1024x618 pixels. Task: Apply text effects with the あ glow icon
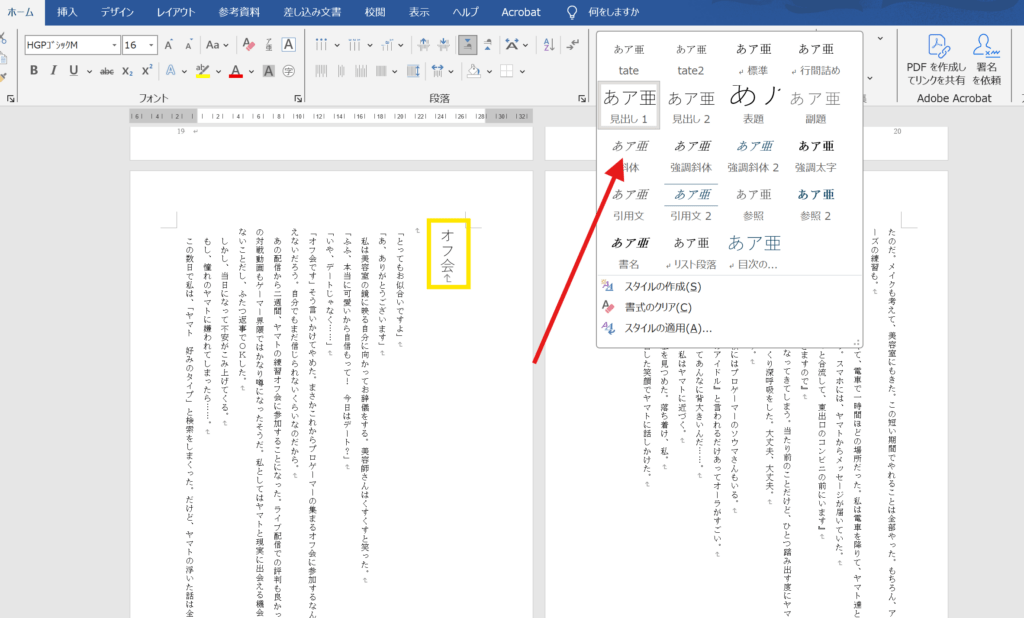click(169, 70)
